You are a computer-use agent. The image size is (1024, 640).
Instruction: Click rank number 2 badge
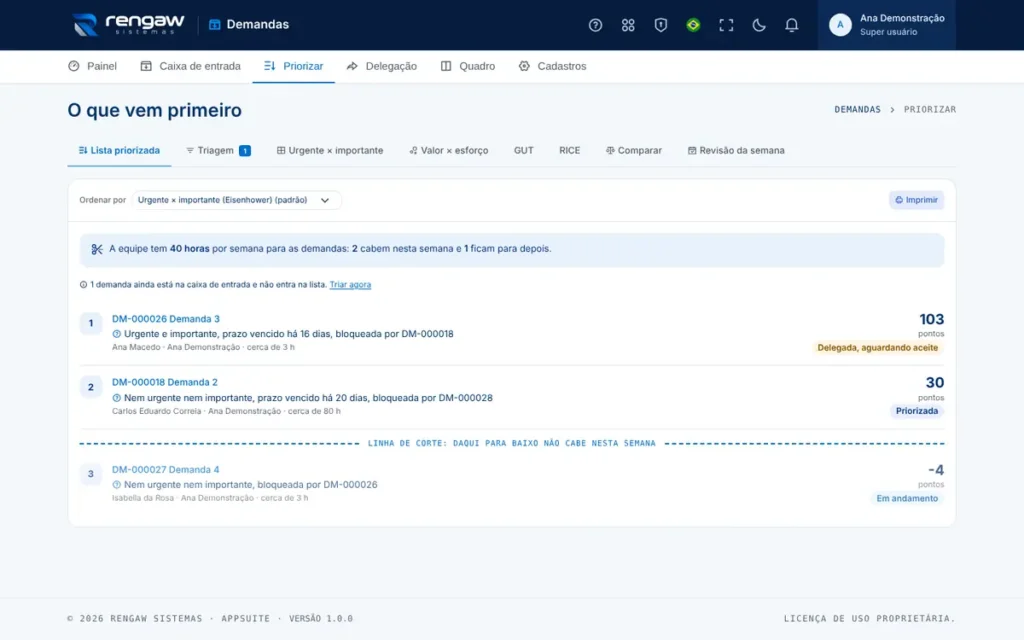91,387
